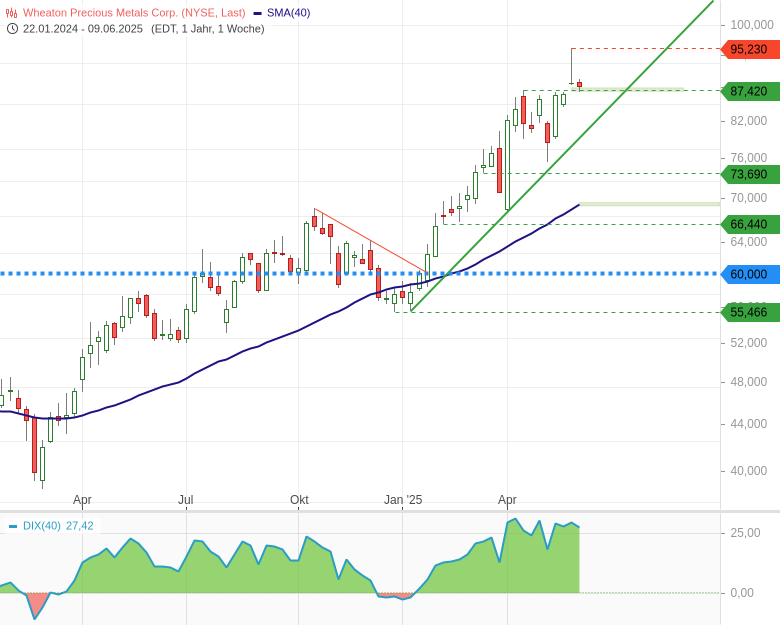Click the 44,000 price axis value
Image resolution: width=780 pixels, height=625 pixels.
coord(749,424)
